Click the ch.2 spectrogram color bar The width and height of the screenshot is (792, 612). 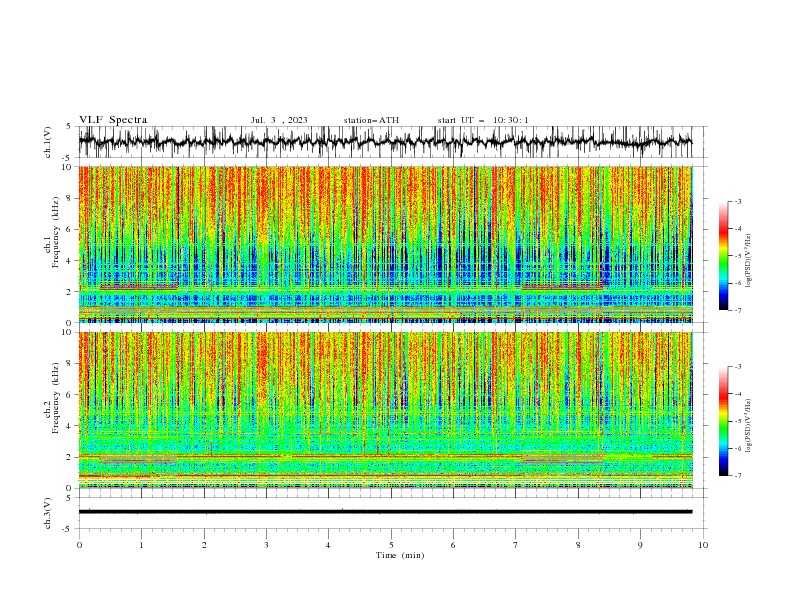tap(723, 421)
